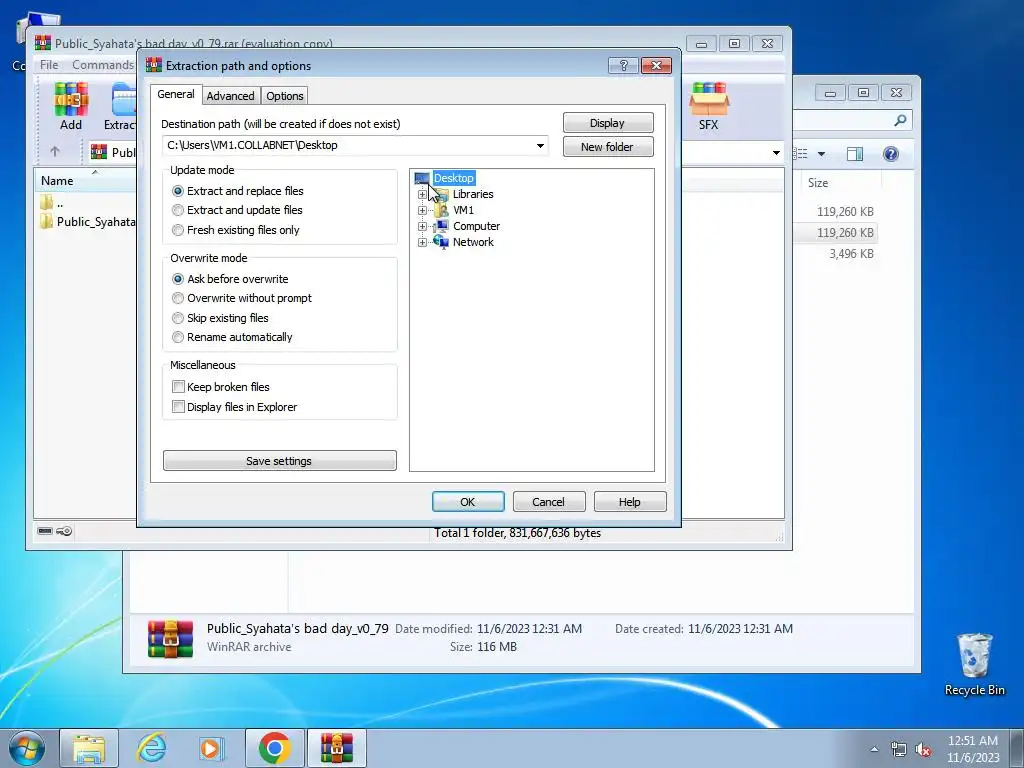Screen dimensions: 1024x768
Task: Select Desktop in the folder tree
Action: click(453, 178)
